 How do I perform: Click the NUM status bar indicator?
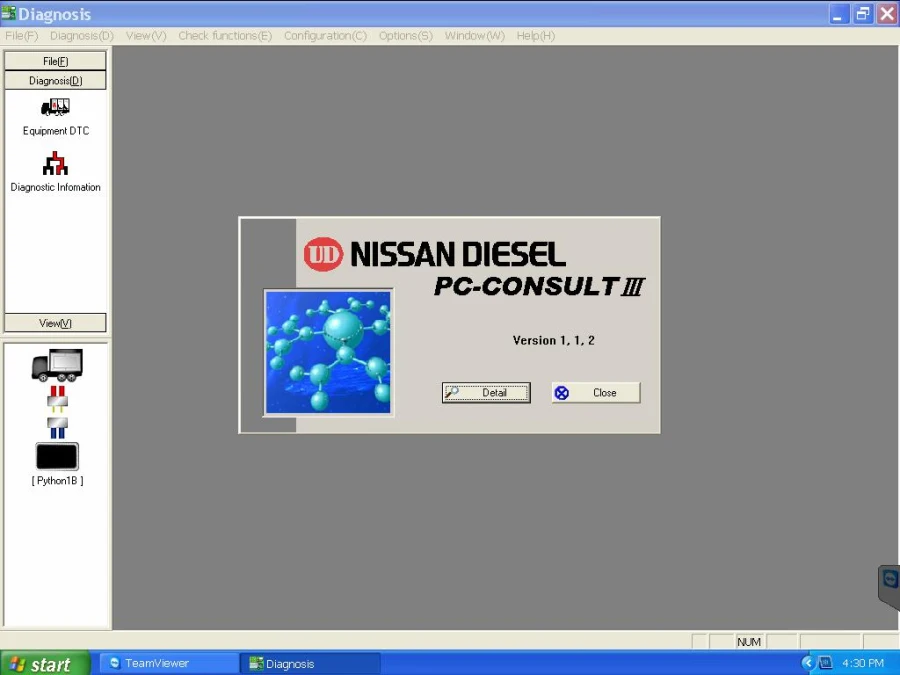pos(749,642)
